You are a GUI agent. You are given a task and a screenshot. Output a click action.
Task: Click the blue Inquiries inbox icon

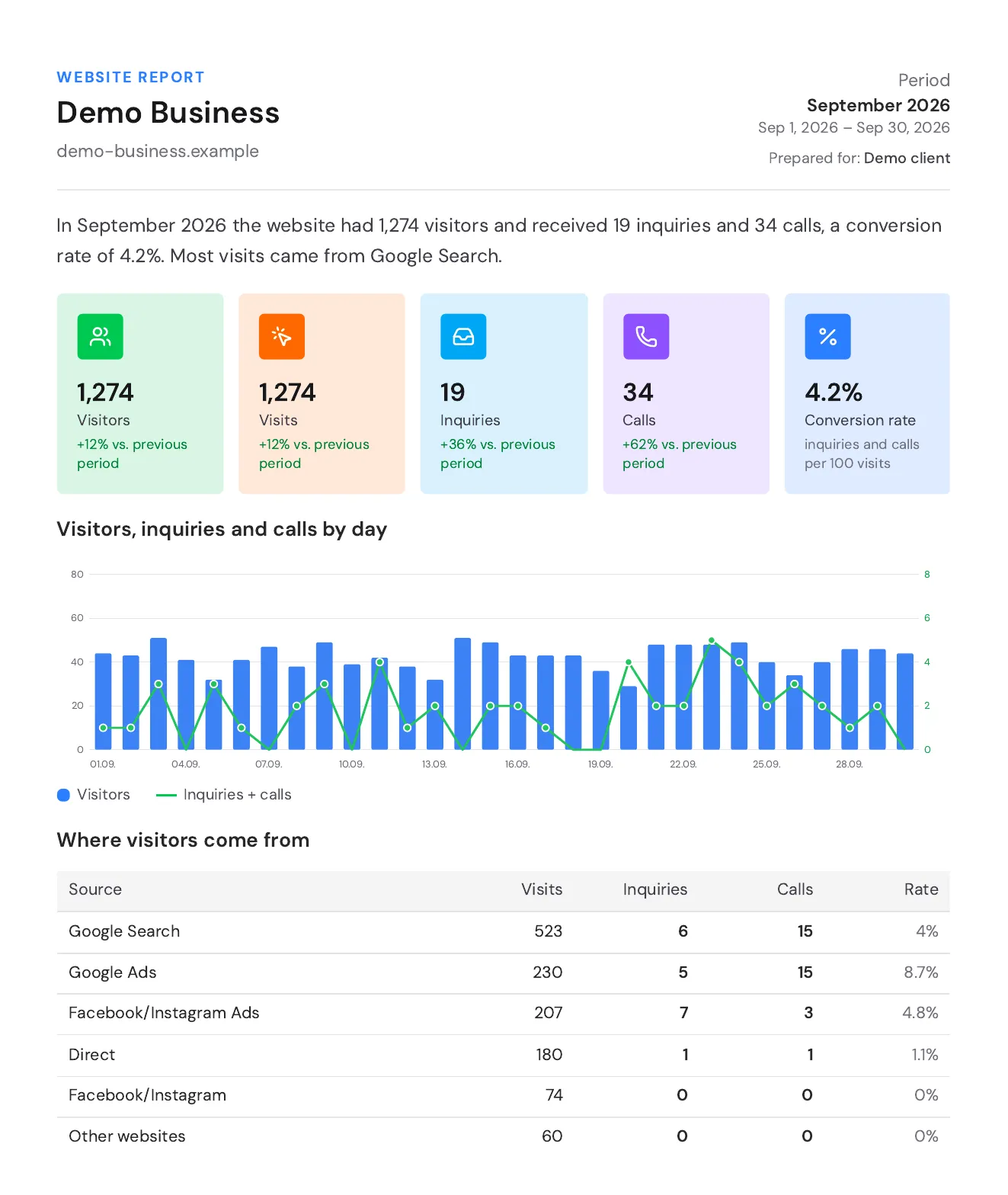click(x=463, y=336)
